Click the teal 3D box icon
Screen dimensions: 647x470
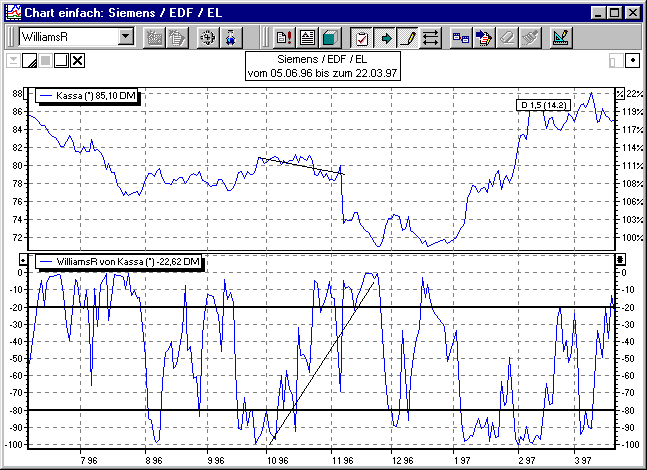[330, 38]
